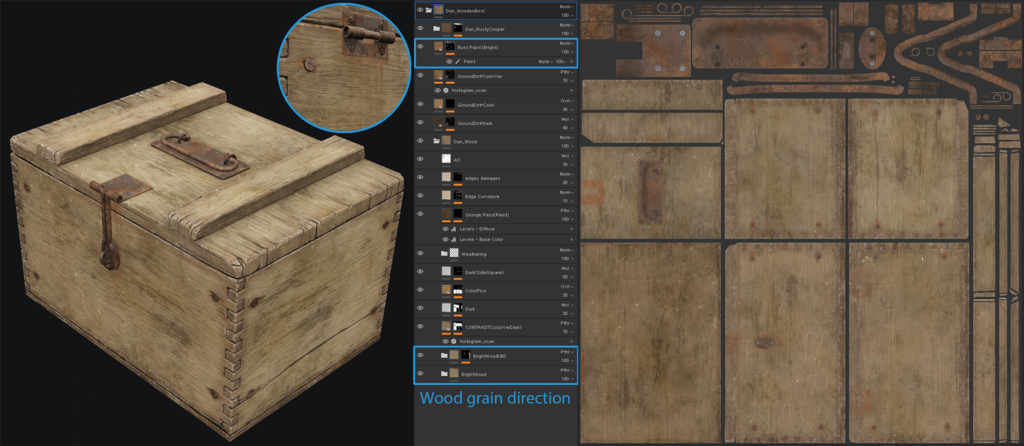1024x446 pixels.
Task: Select the mask of Rust Paint (Bright)
Action: click(450, 47)
